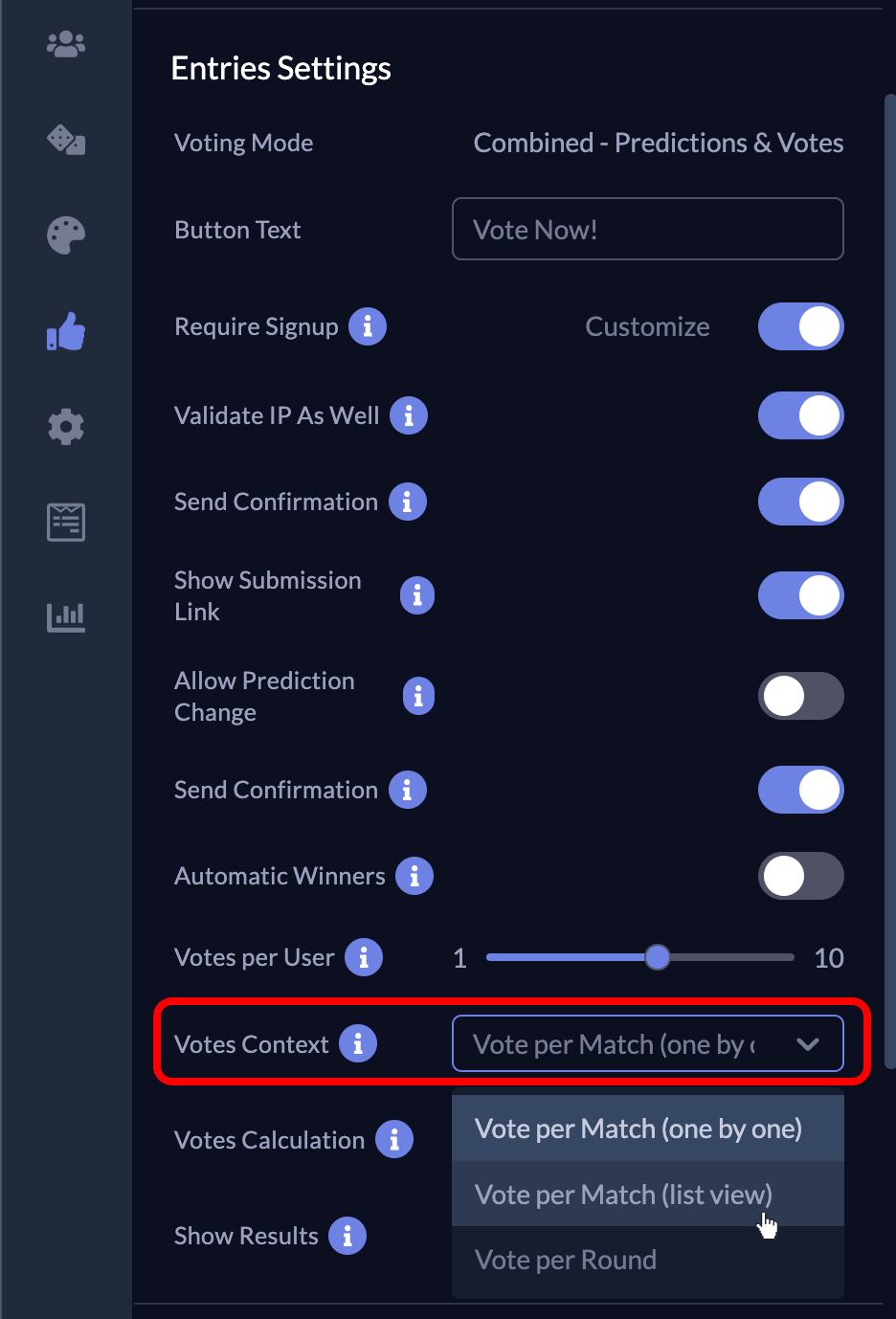Open the dice randomizer section in the sidebar
Viewport: 896px width, 1319px height.
click(x=65, y=140)
